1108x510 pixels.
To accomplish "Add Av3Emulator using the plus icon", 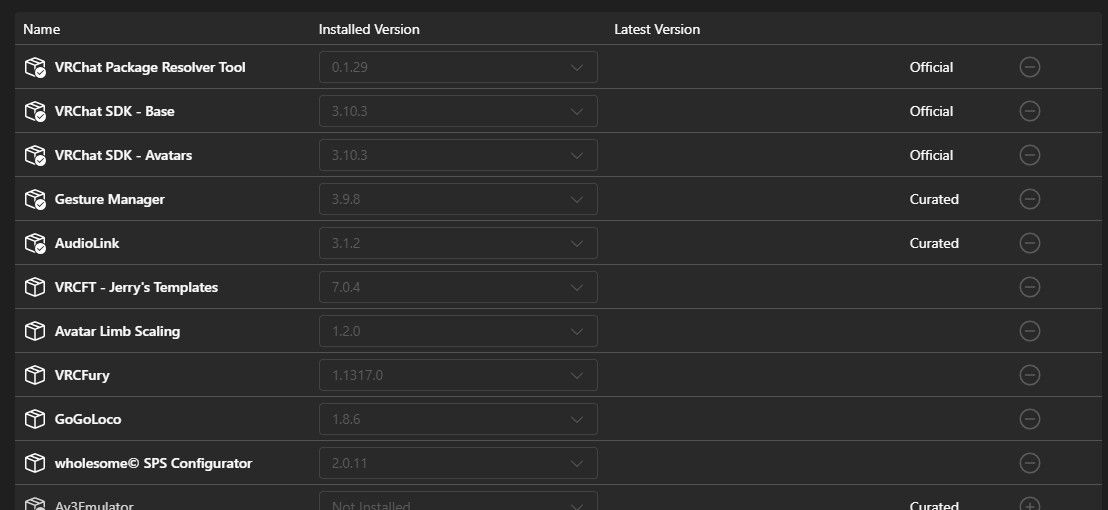I will coord(1030,505).
